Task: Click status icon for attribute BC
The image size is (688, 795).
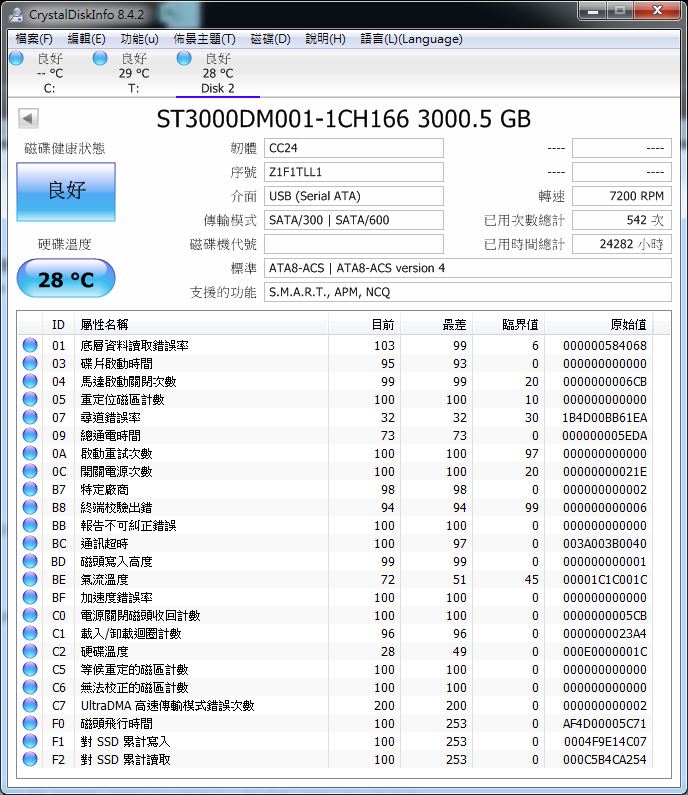Action: point(30,543)
